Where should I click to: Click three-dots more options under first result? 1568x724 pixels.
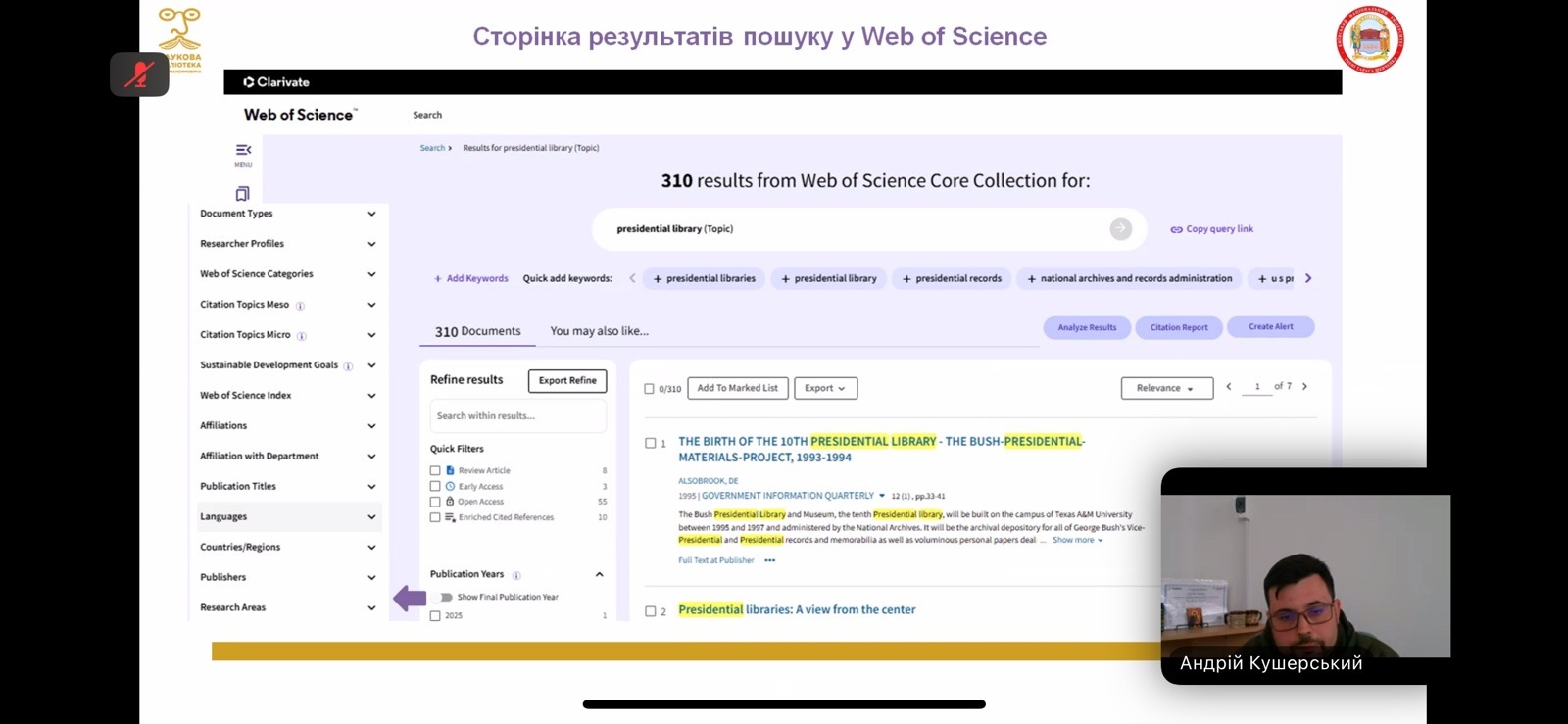tap(770, 560)
